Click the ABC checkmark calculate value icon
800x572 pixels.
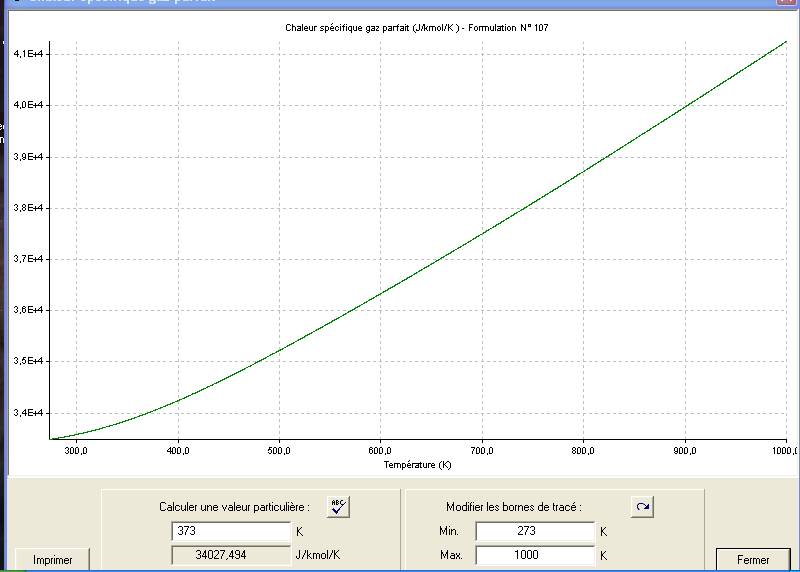pos(338,507)
